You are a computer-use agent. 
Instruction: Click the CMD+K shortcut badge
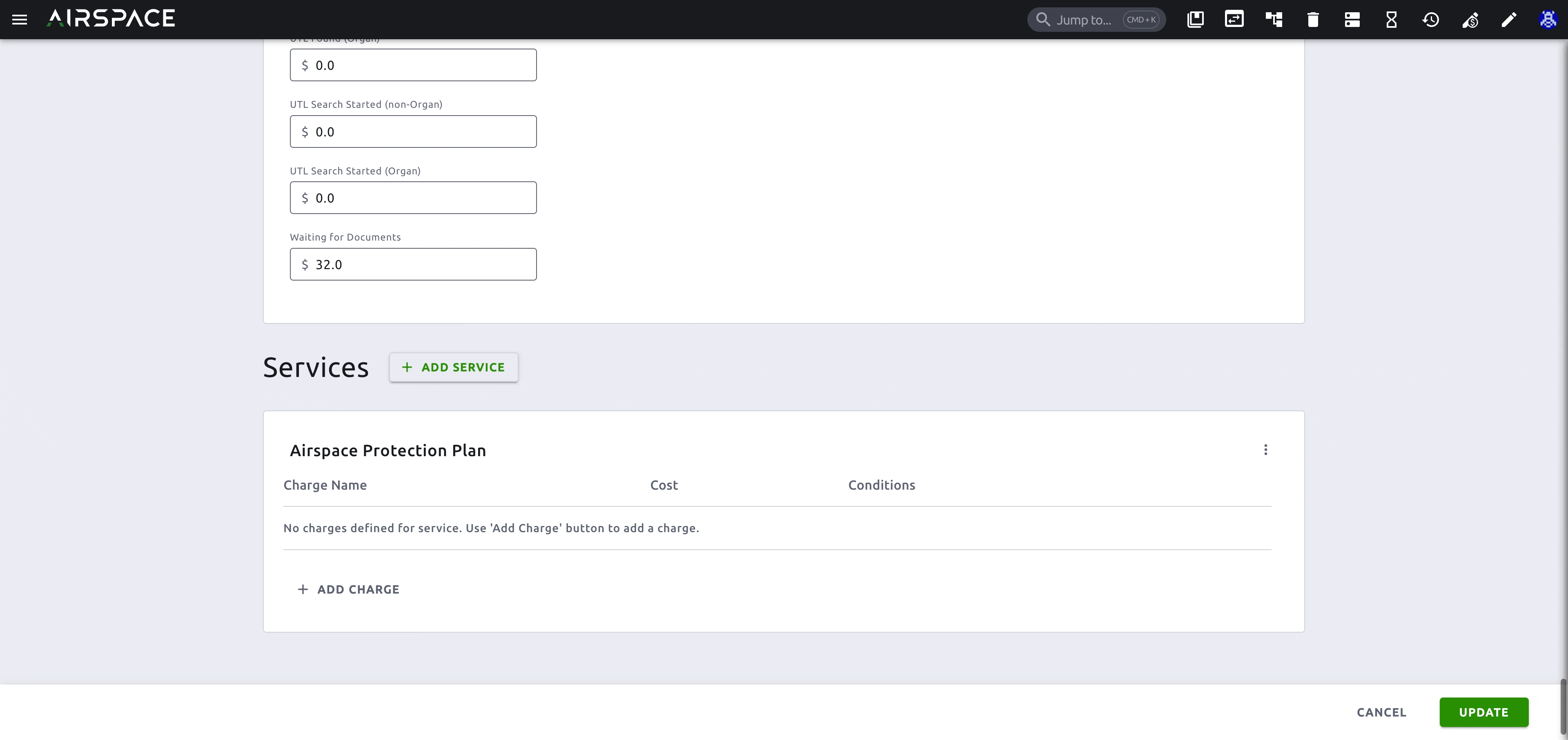click(1141, 20)
